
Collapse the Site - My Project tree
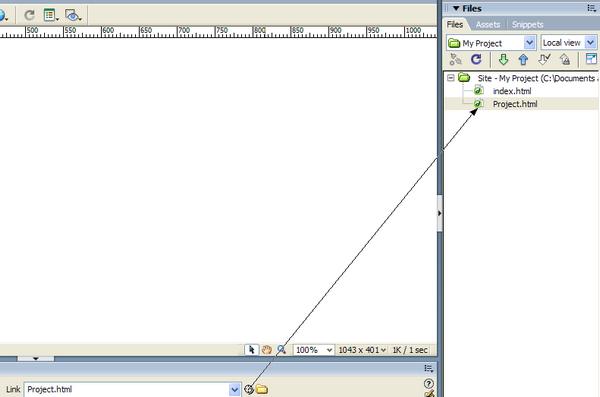[x=451, y=78]
